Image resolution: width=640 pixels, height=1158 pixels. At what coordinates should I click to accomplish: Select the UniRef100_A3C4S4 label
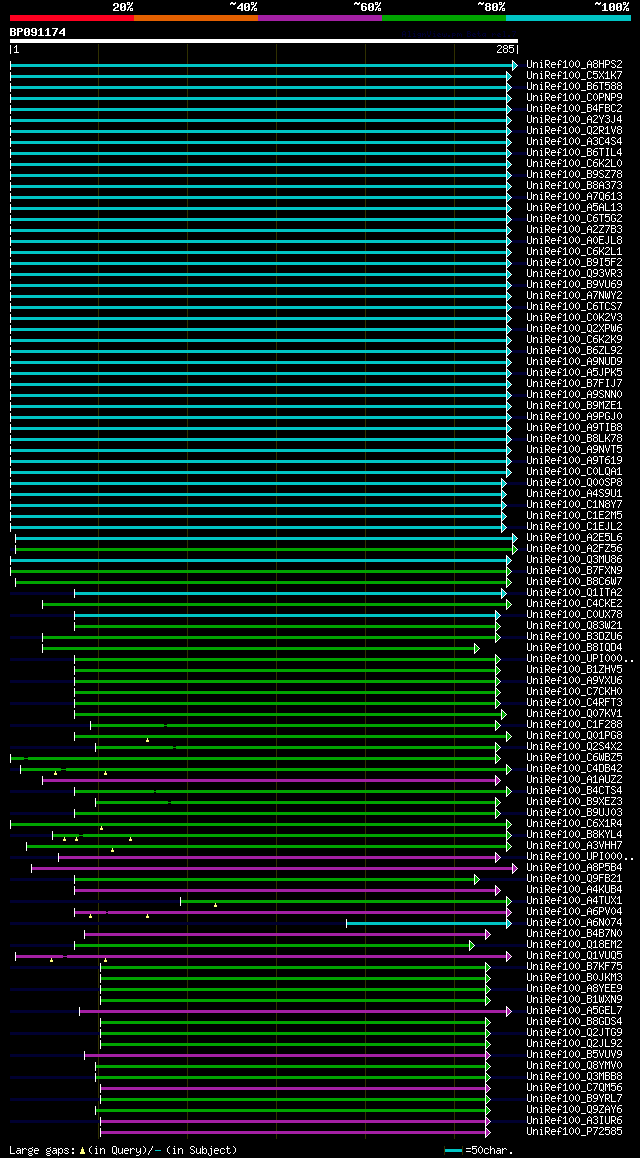574,142
